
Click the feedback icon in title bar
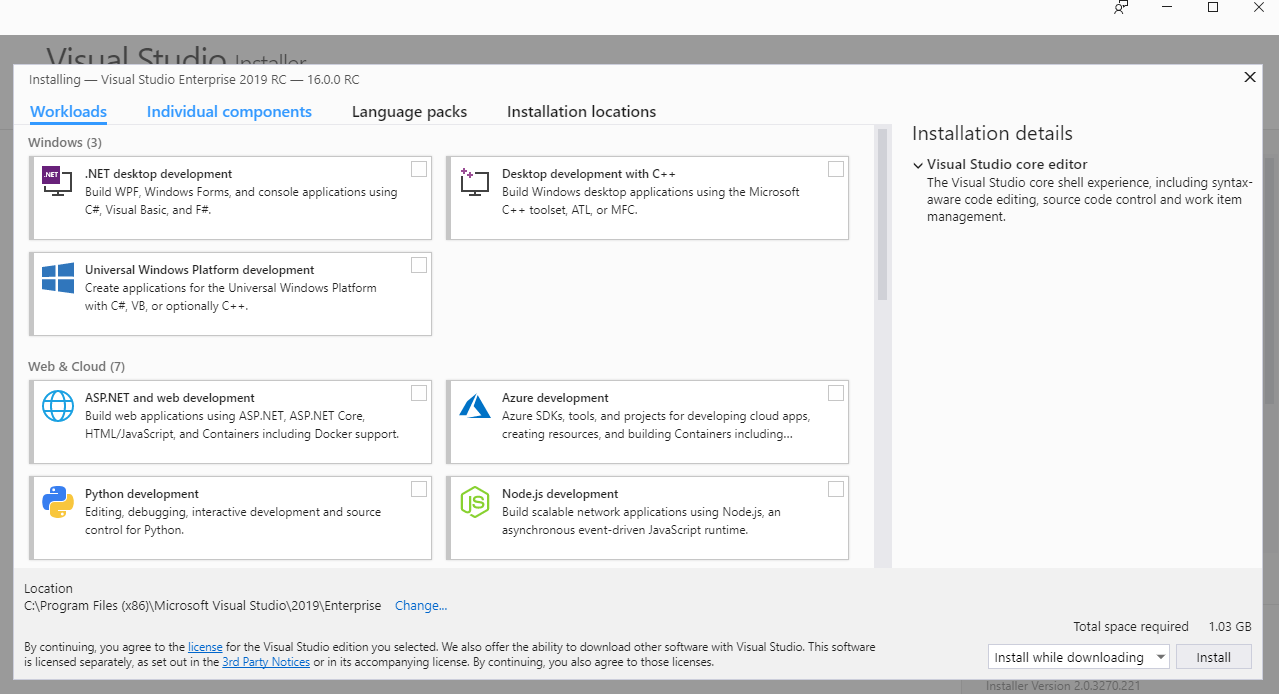[1121, 7]
